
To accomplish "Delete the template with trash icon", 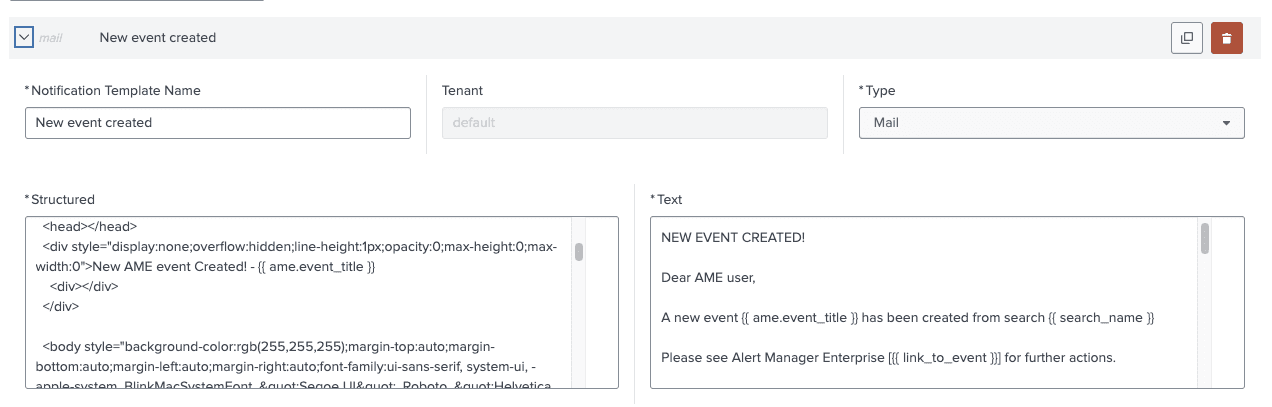I will point(1227,38).
